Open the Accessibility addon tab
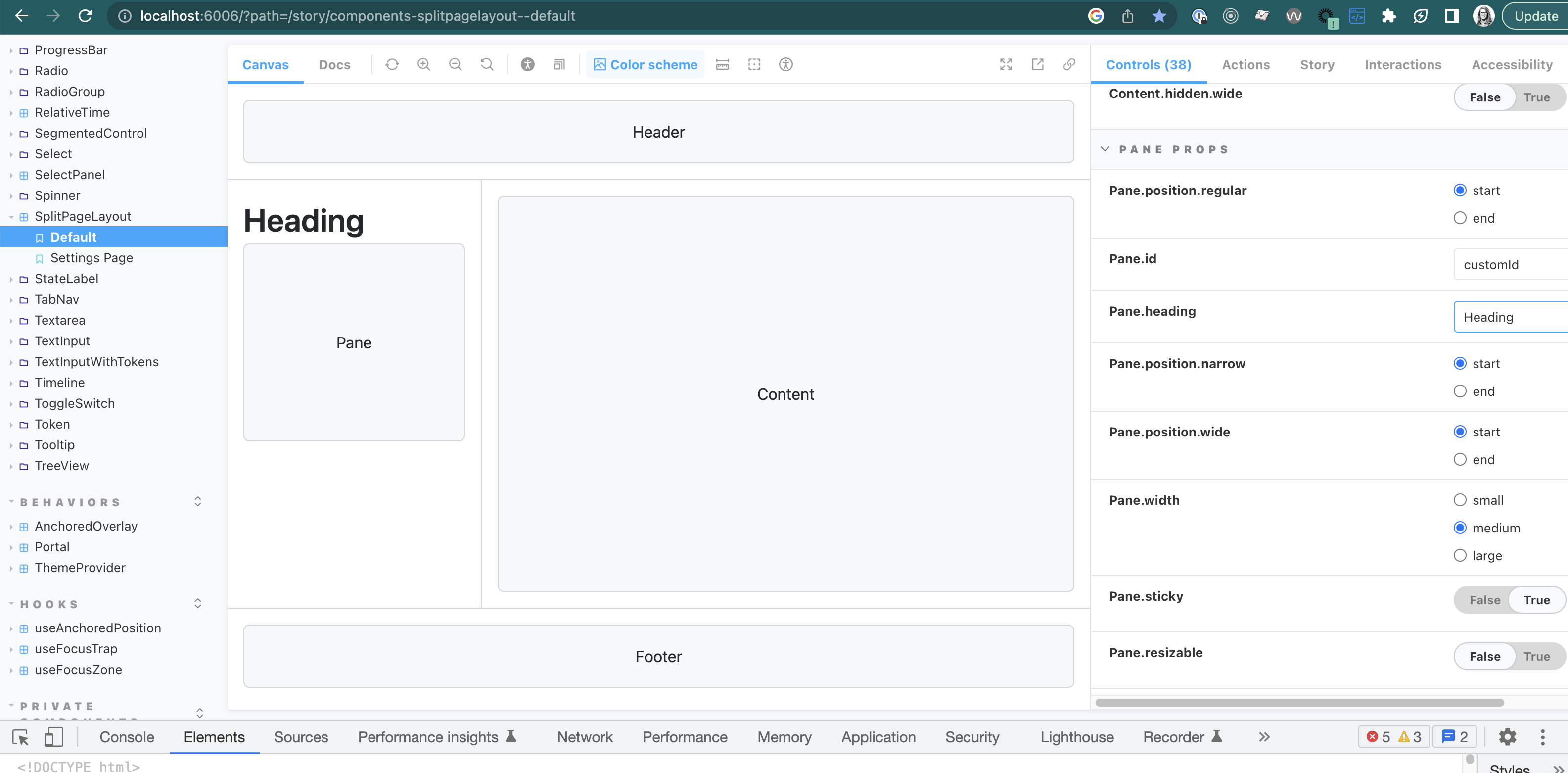This screenshot has height=773, width=1568. coord(1512,64)
